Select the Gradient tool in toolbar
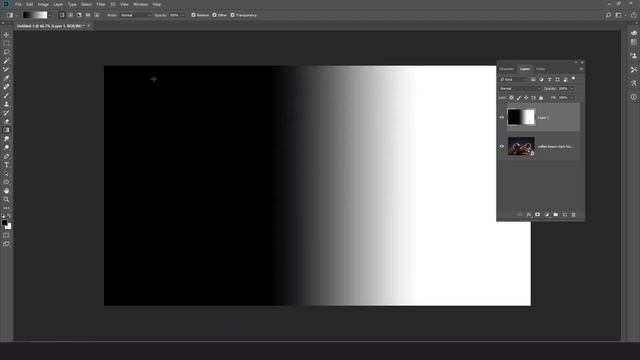The width and height of the screenshot is (640, 360). coord(6,130)
